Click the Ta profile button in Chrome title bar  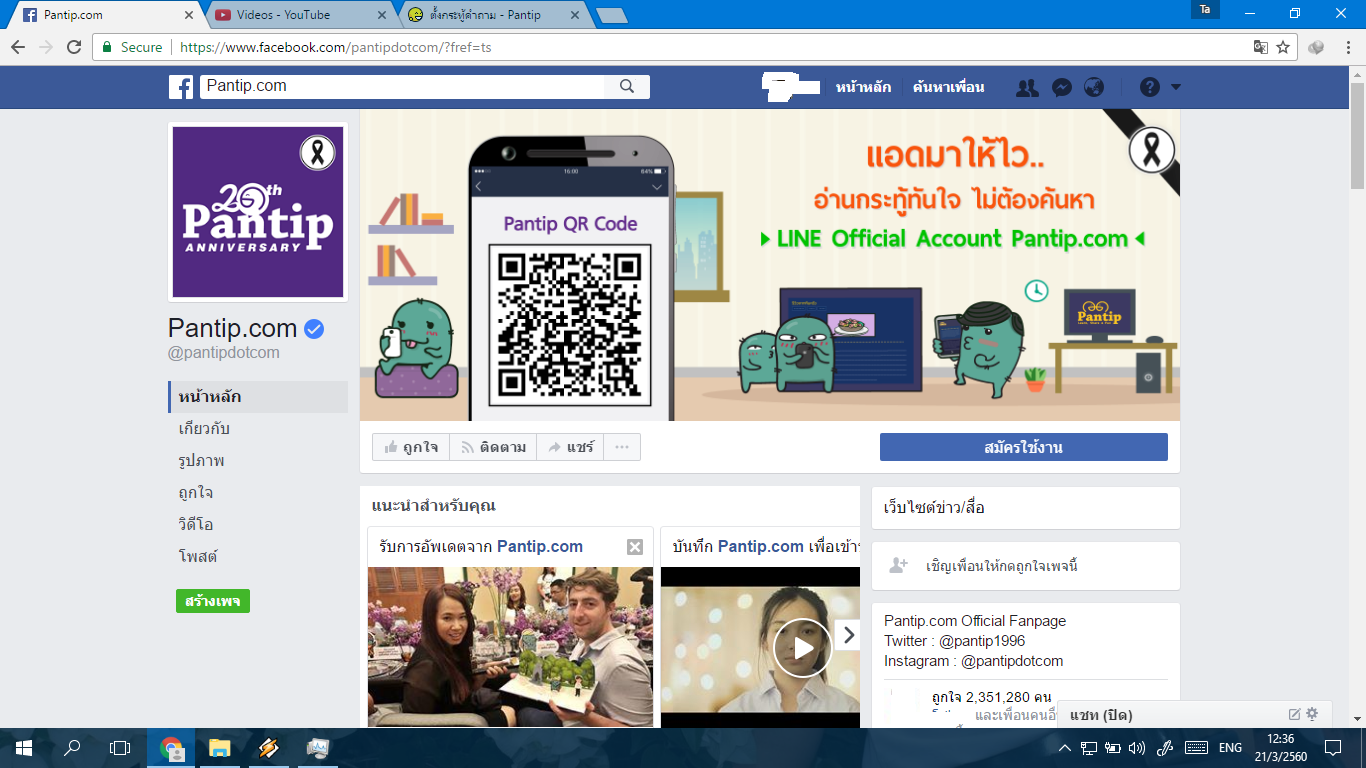tap(1205, 9)
